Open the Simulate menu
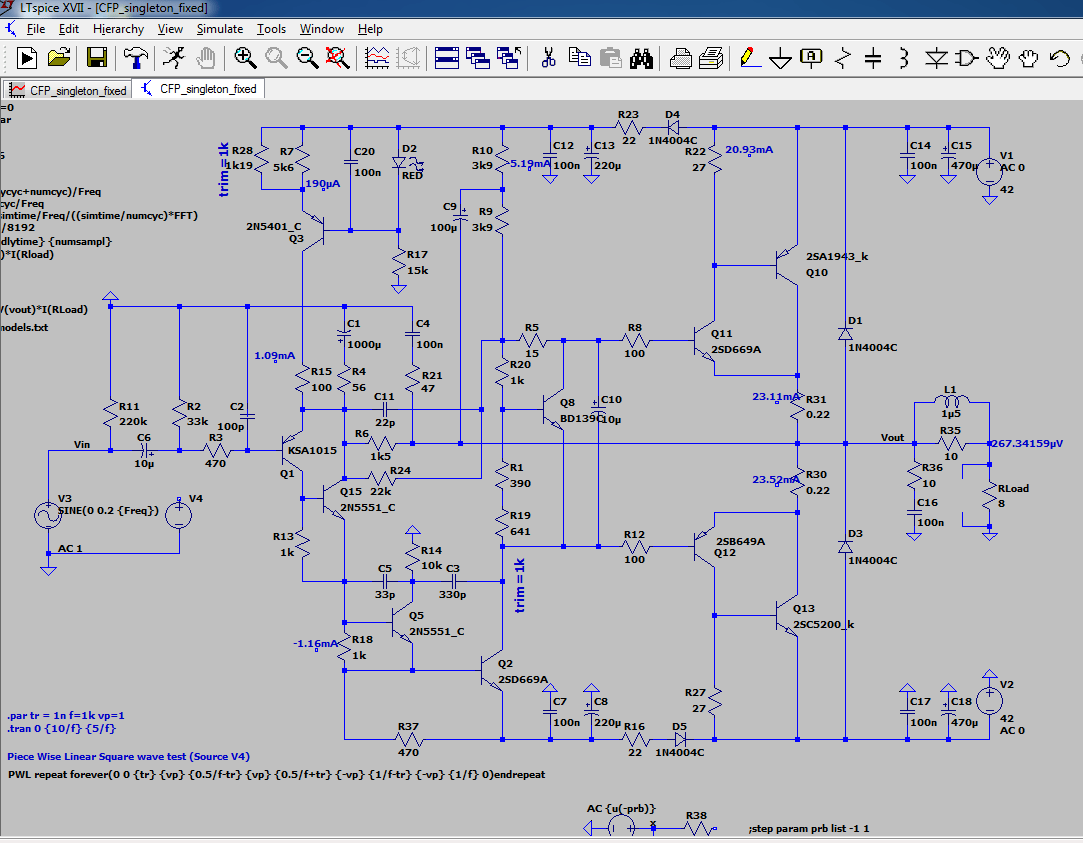 pyautogui.click(x=220, y=29)
